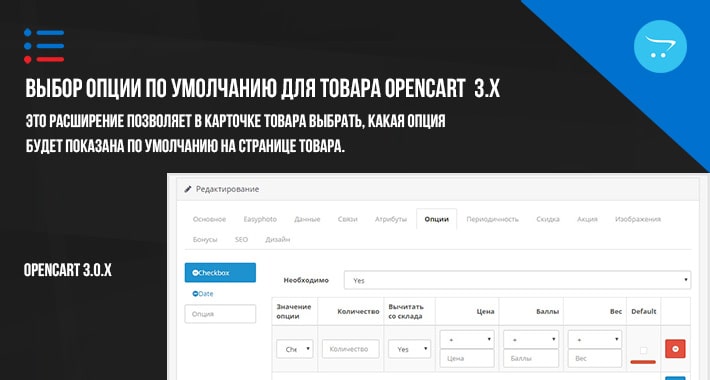Click the Баллы input field
Viewport: 710px width, 380px height.
point(531,358)
